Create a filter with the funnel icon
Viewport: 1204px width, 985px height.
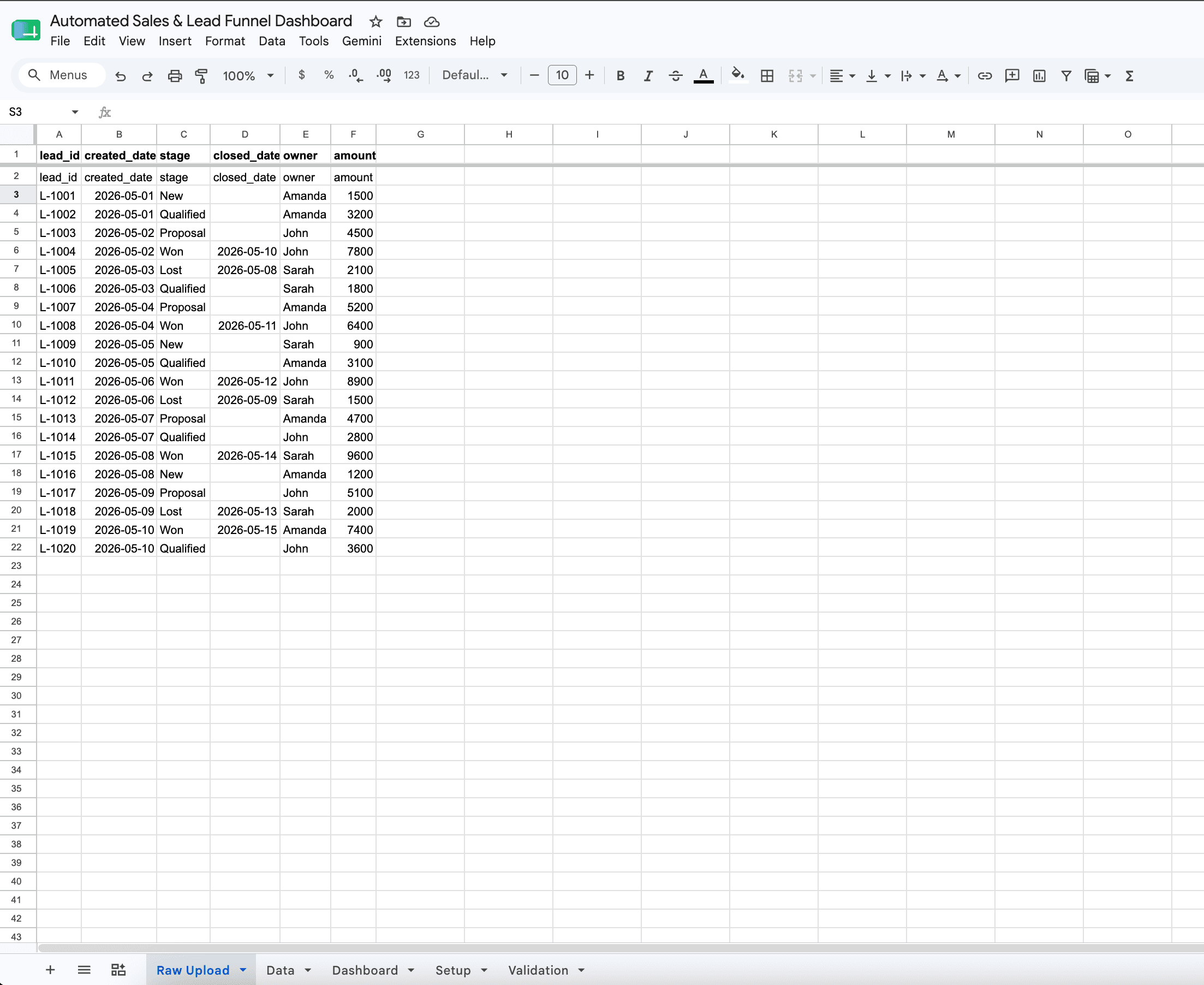click(x=1066, y=75)
